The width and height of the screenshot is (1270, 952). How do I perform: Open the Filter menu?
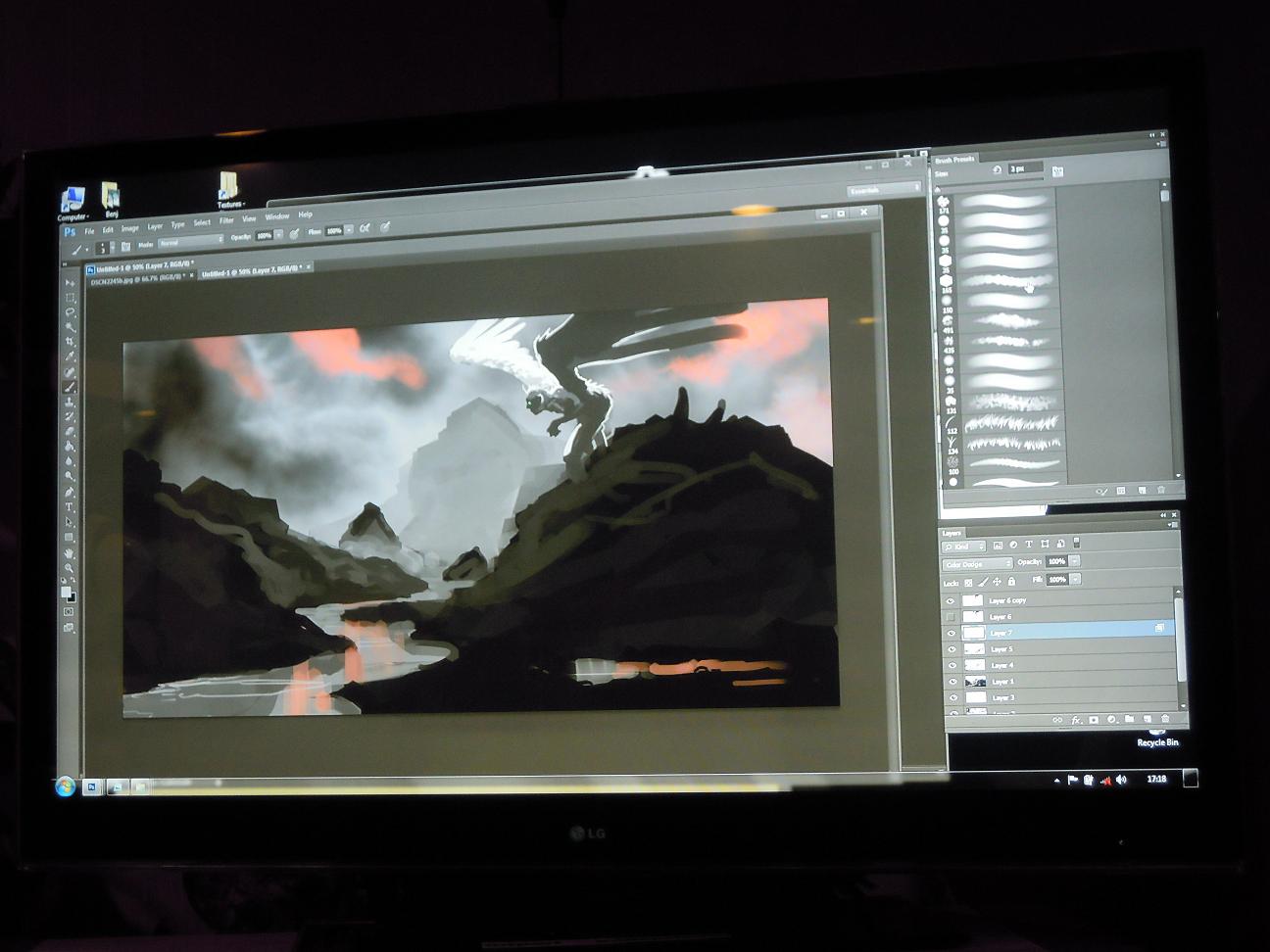(x=226, y=220)
